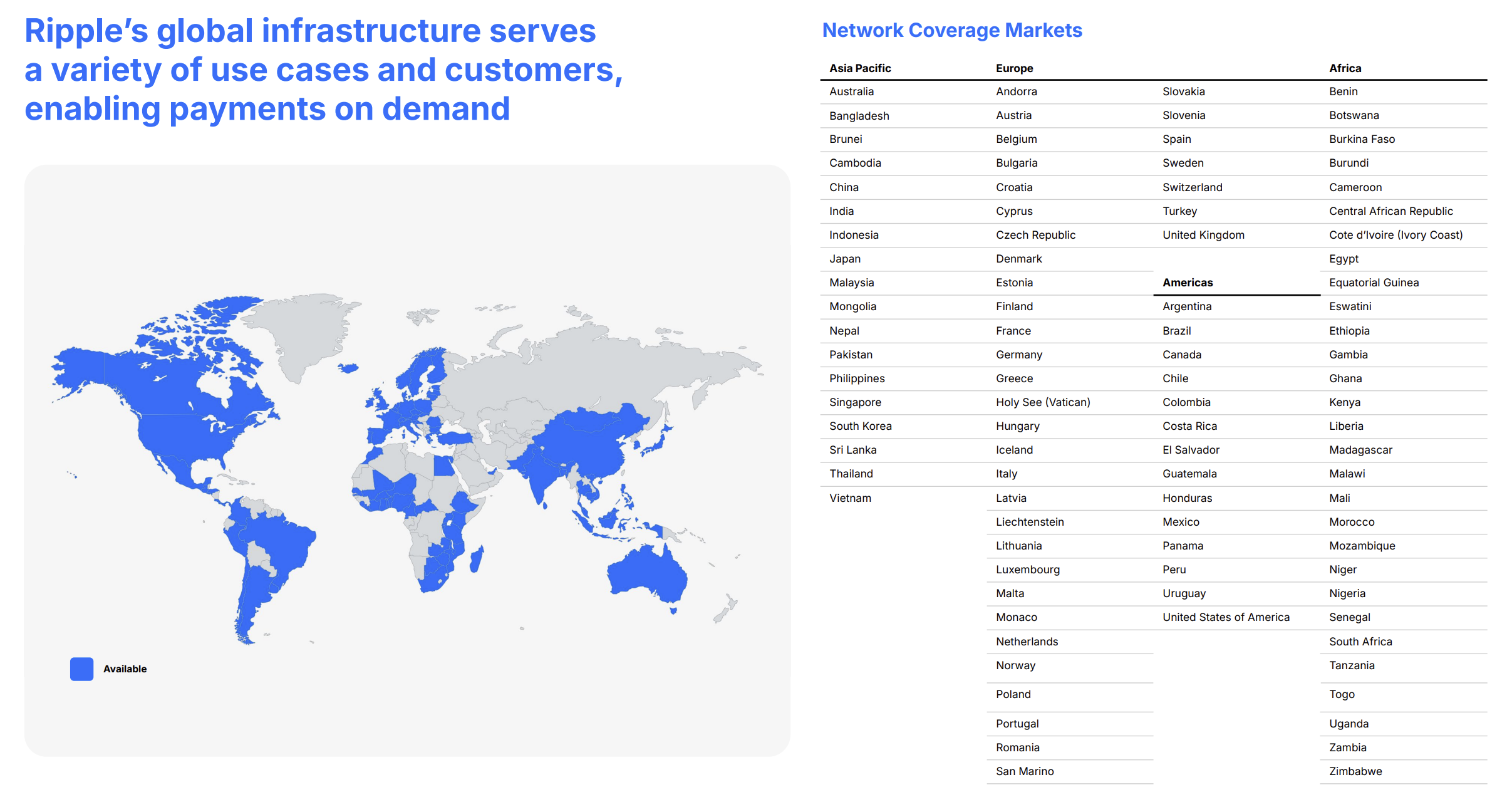
Task: Click the Network Coverage Markets heading
Action: (x=951, y=30)
